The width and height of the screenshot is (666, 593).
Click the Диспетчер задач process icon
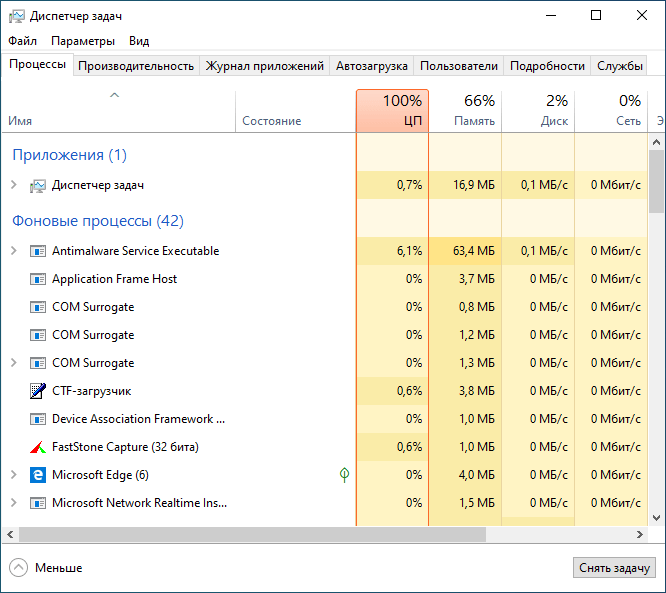pyautogui.click(x=38, y=185)
